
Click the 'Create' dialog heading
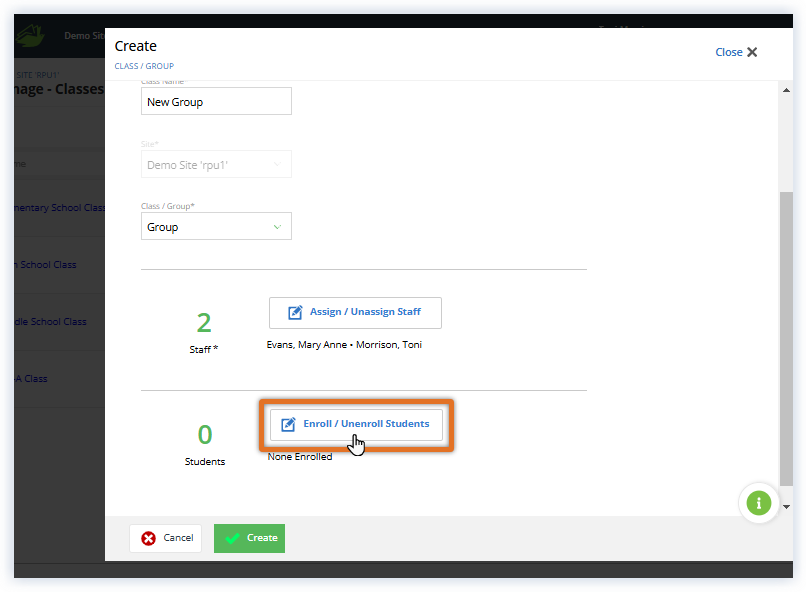click(135, 46)
